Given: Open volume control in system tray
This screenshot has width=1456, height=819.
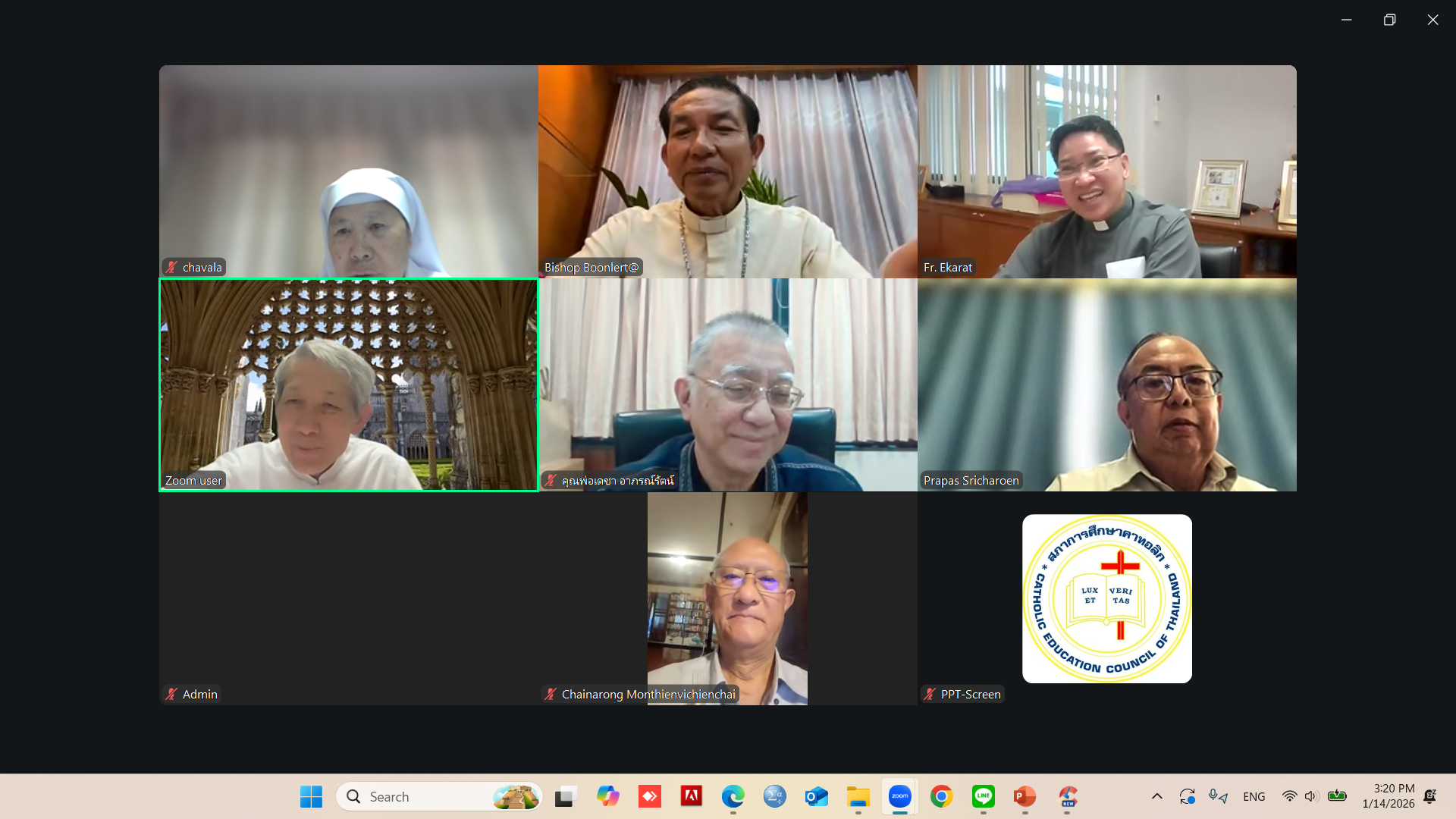Looking at the screenshot, I should [x=1311, y=796].
